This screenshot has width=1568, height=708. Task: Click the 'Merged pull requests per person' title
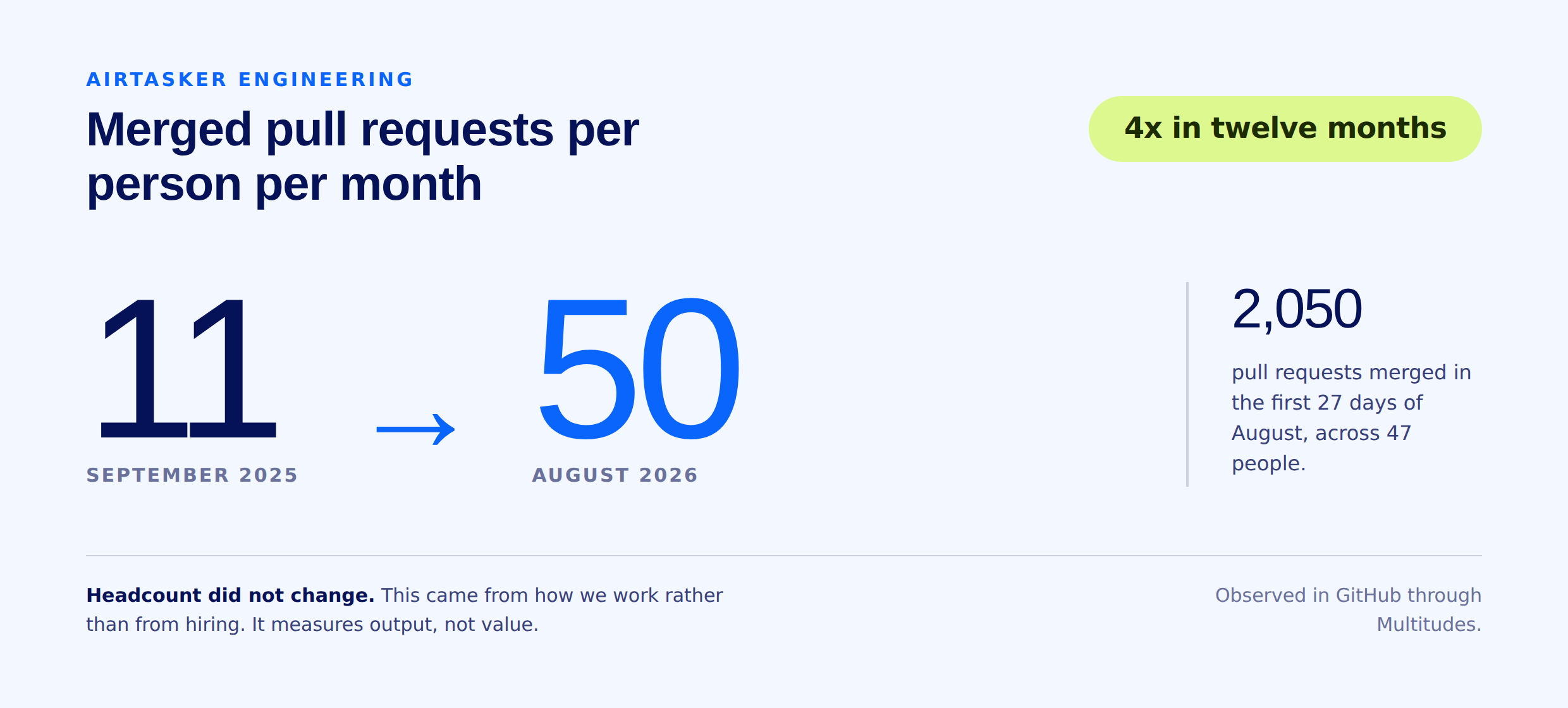[x=362, y=156]
